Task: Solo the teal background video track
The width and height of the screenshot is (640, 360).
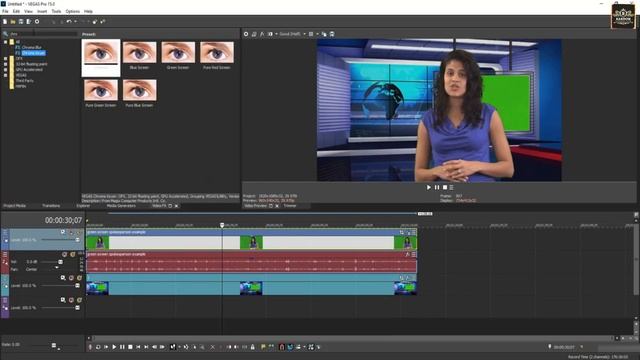Action: tap(79, 278)
